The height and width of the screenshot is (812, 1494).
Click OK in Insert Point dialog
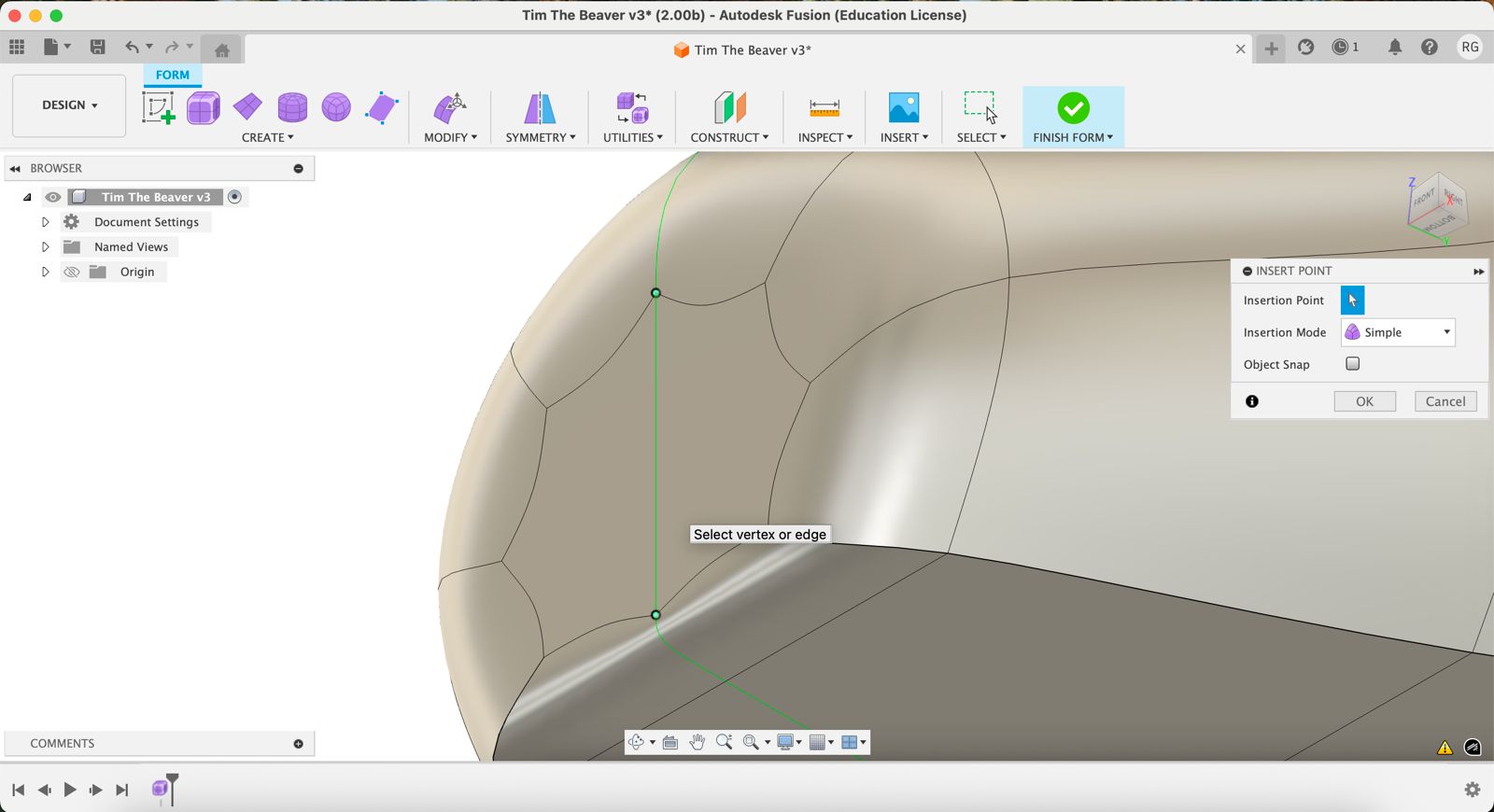1364,401
